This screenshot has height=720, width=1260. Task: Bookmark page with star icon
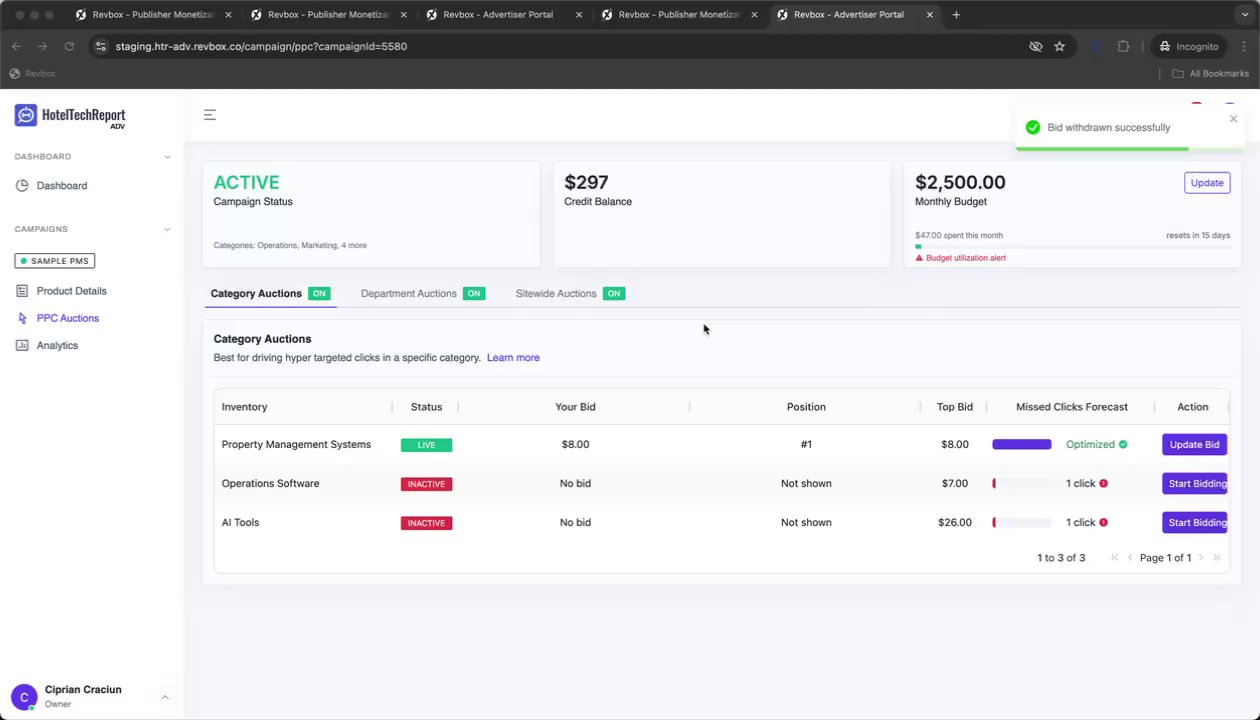click(x=1059, y=46)
